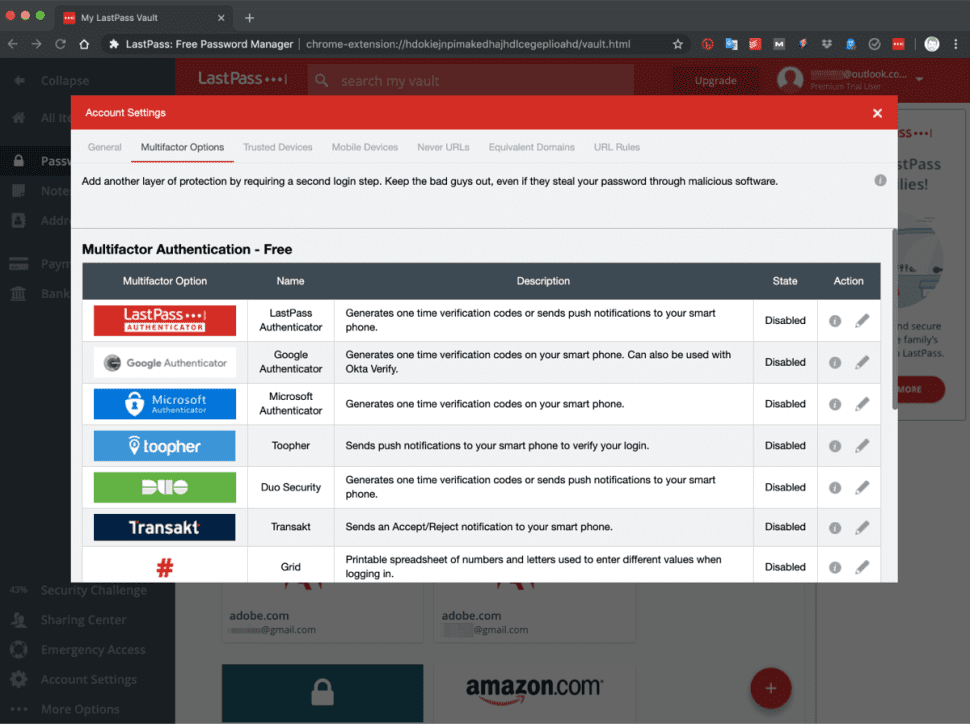Edit Toopher settings with pencil icon
Viewport: 970px width, 724px height.
click(862, 446)
